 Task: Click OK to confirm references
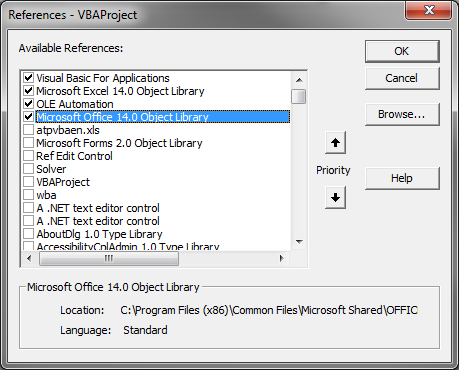pos(402,51)
